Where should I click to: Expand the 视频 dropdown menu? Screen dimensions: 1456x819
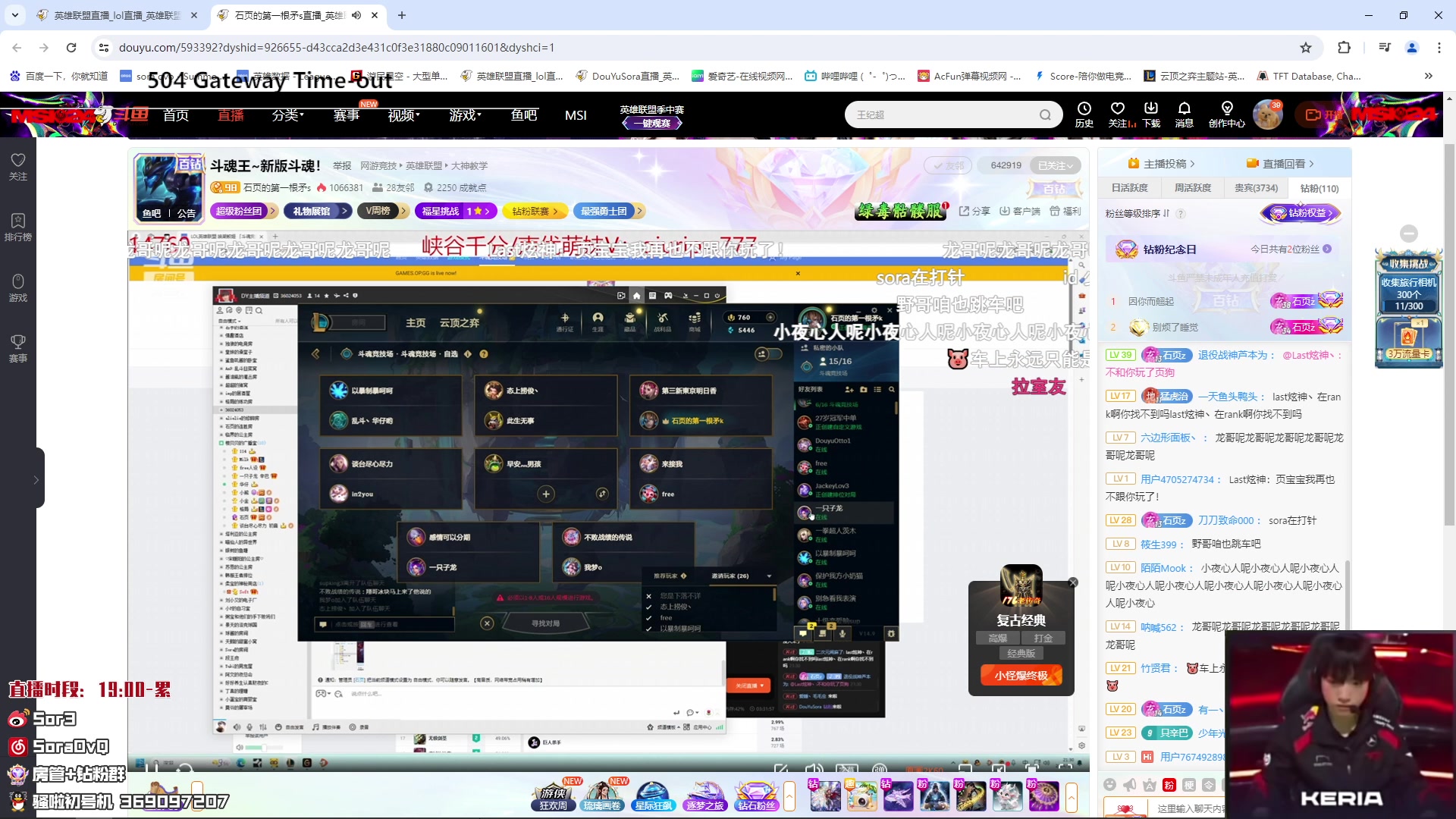point(403,115)
